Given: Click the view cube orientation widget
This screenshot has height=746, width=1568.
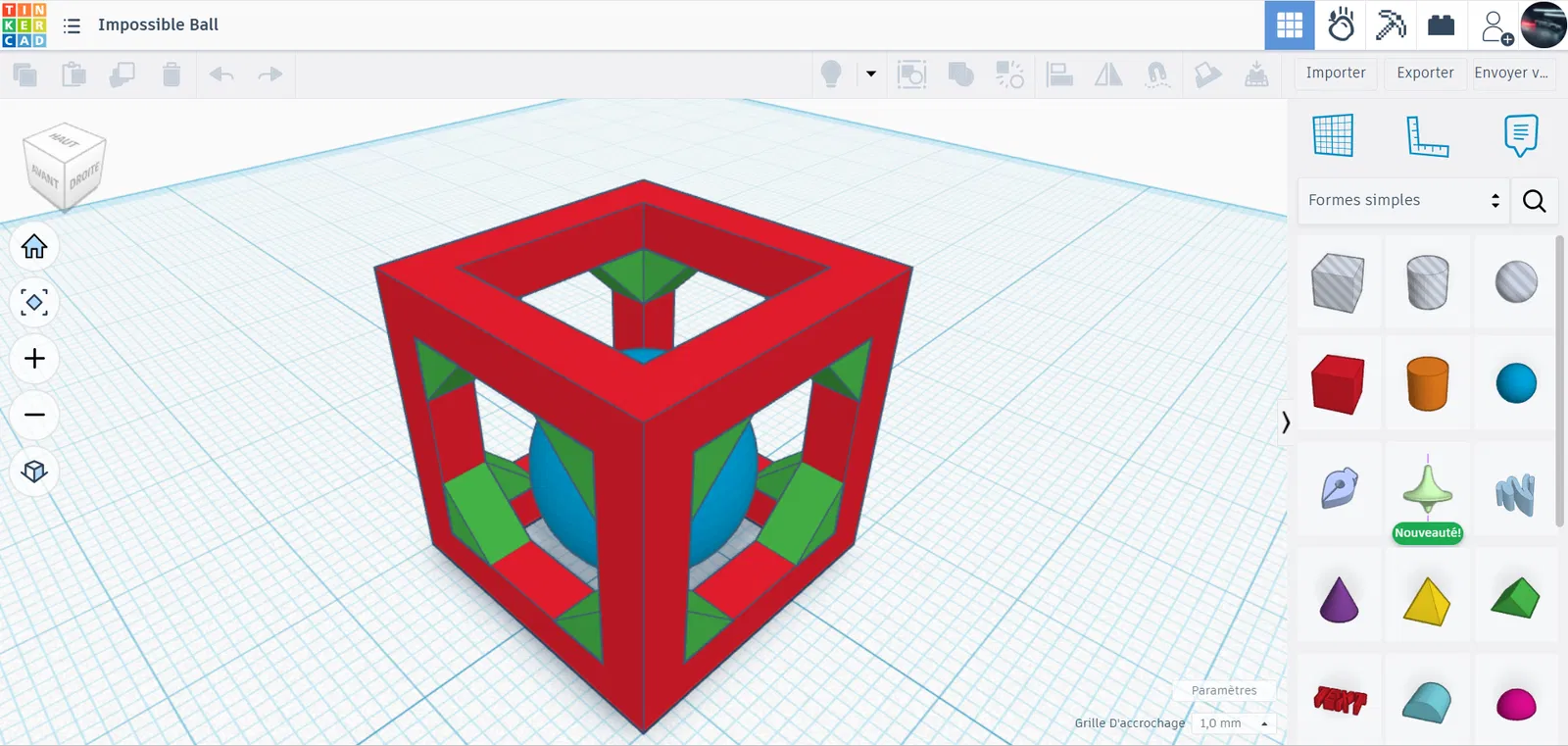Looking at the screenshot, I should 65,166.
